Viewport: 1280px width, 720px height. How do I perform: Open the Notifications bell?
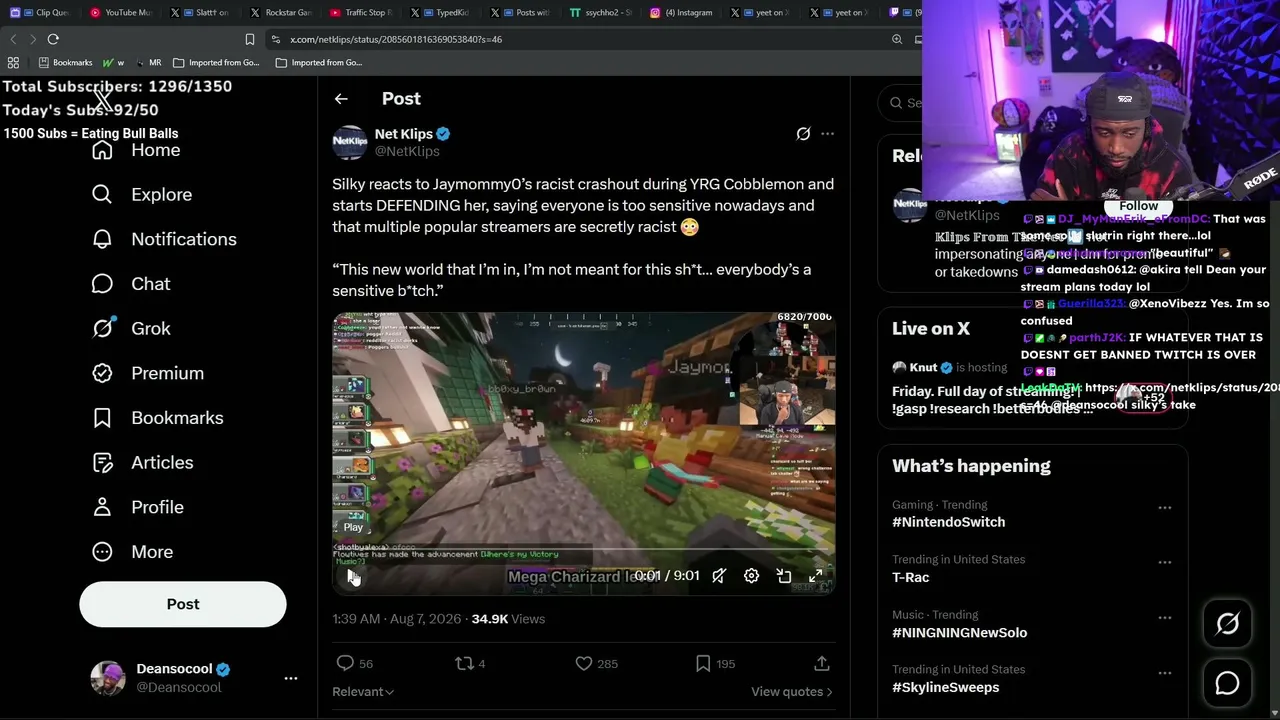coord(102,239)
